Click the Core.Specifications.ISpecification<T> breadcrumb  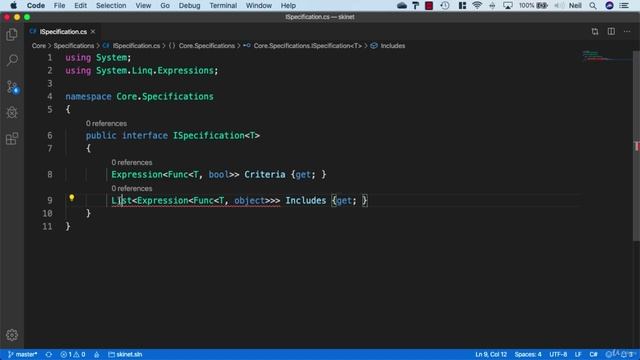(302, 46)
